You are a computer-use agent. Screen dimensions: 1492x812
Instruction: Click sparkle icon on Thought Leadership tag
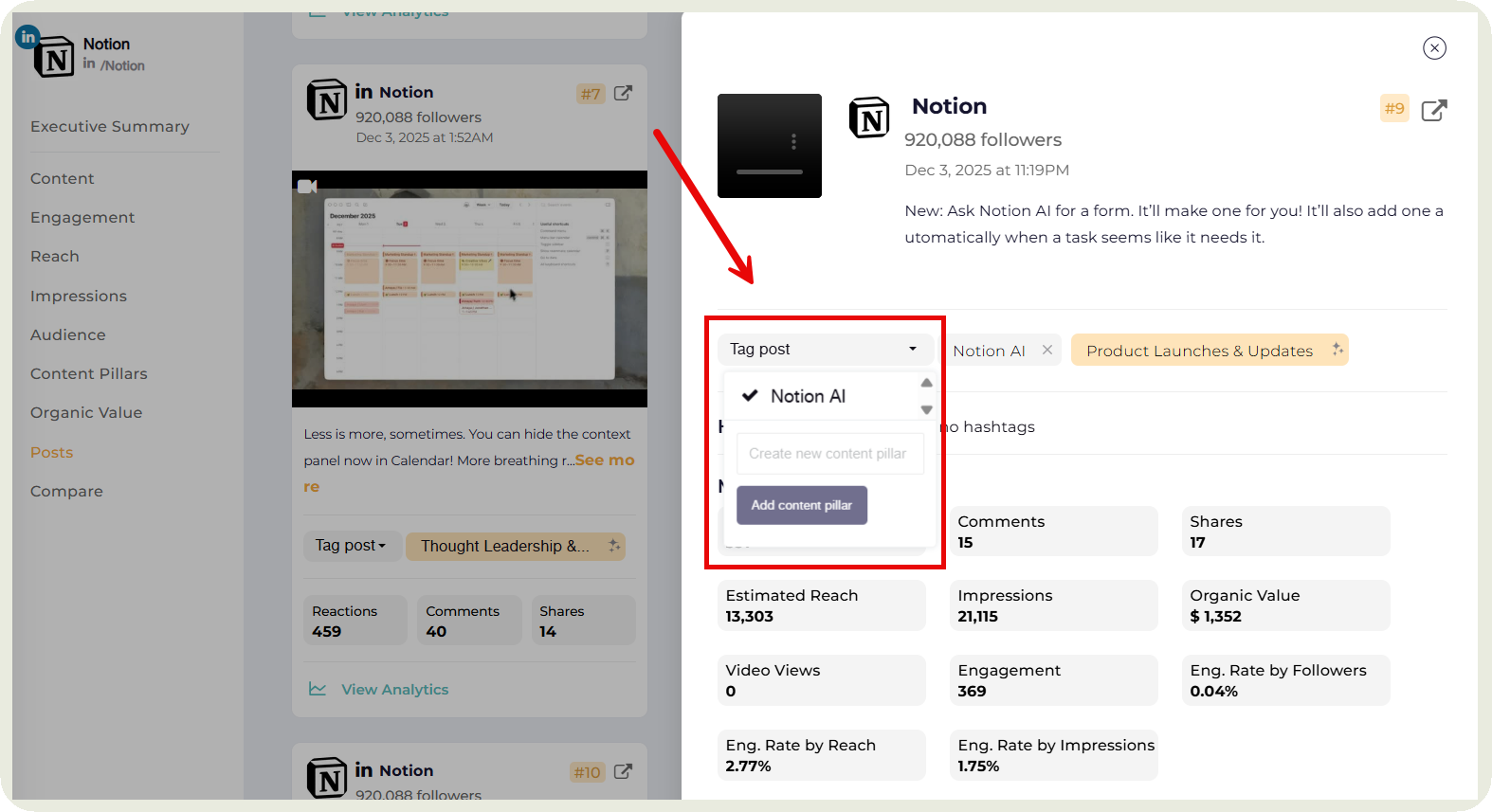614,546
